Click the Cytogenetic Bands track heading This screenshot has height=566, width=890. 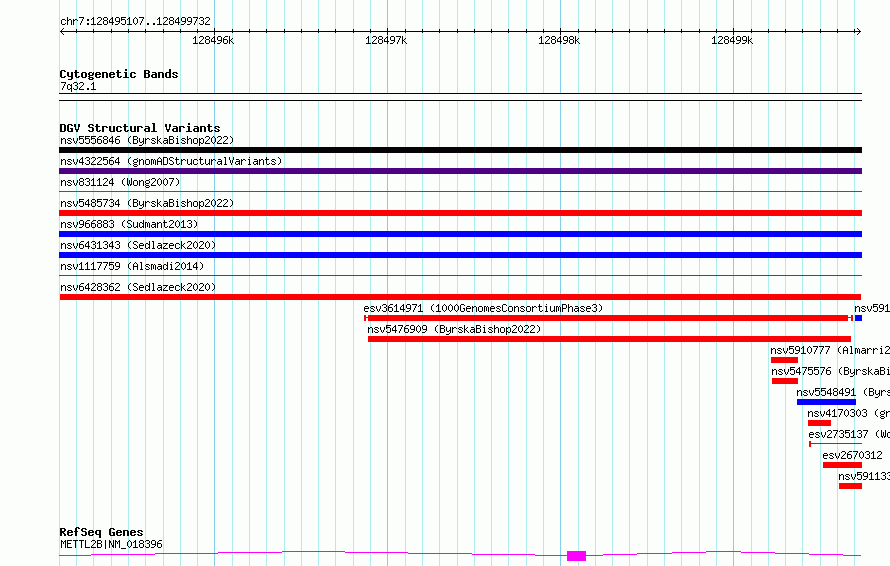coord(119,74)
